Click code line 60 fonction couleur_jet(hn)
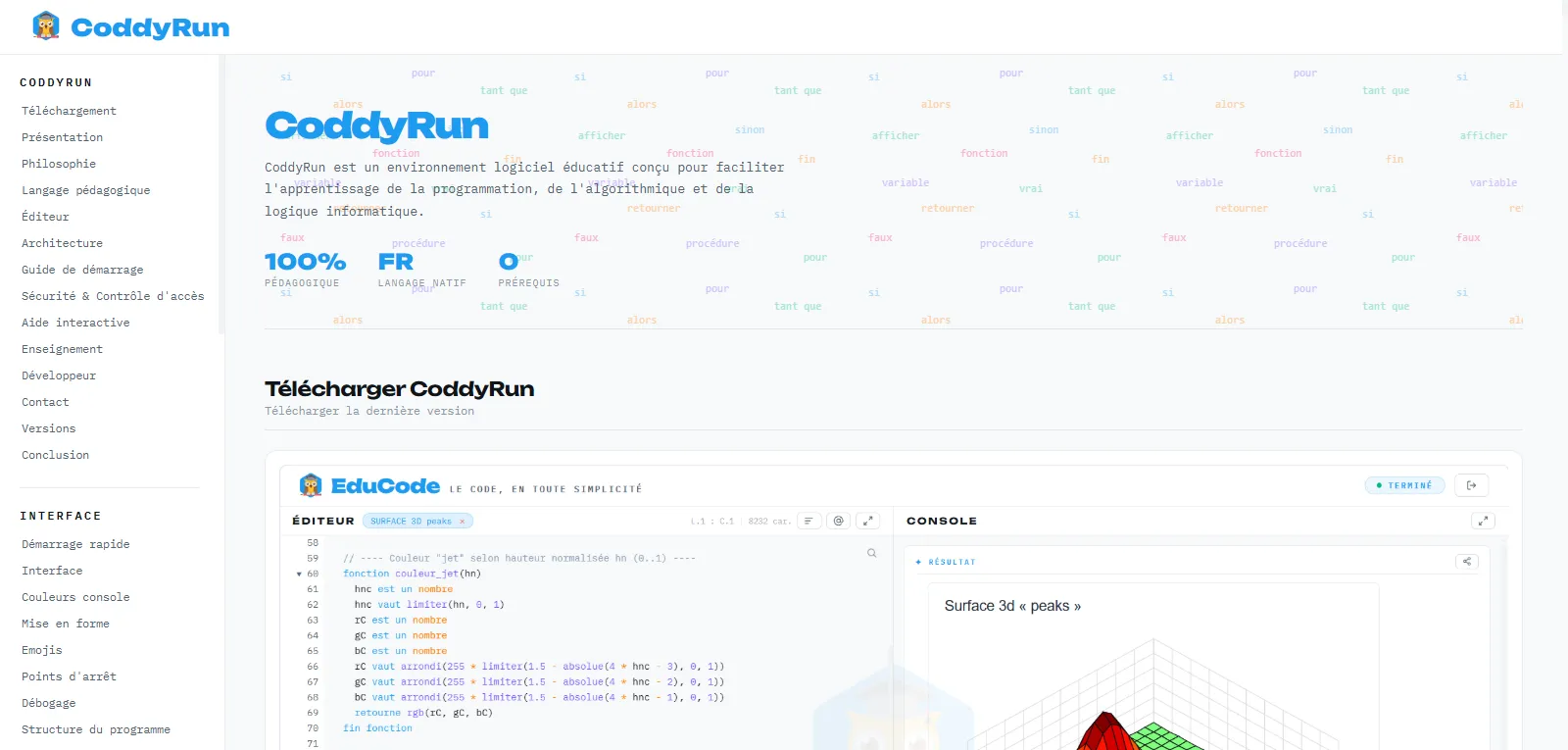Image resolution: width=1568 pixels, height=750 pixels. click(412, 574)
